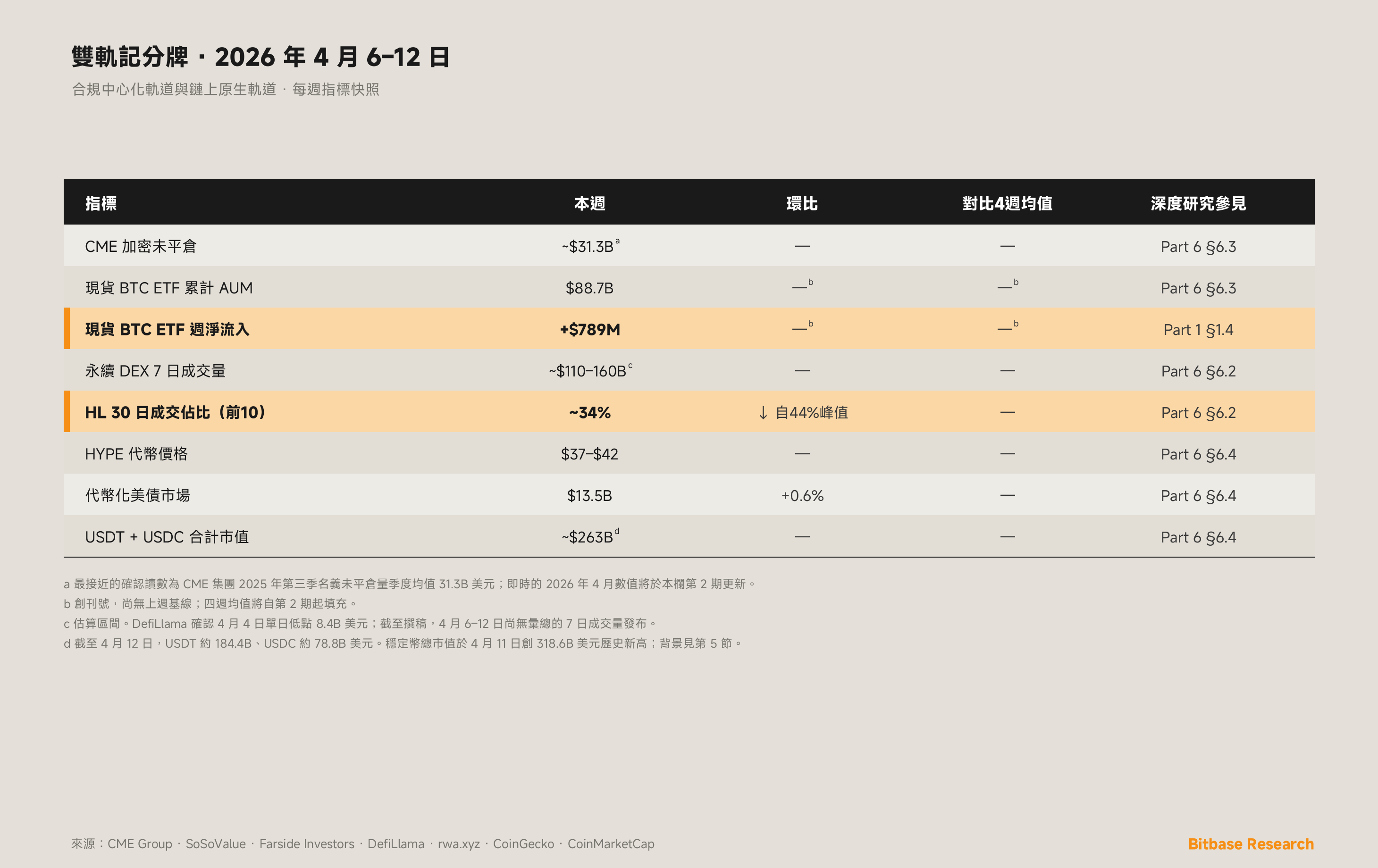The width and height of the screenshot is (1378, 868).
Task: Click the value $37–$42
Action: coord(589,454)
